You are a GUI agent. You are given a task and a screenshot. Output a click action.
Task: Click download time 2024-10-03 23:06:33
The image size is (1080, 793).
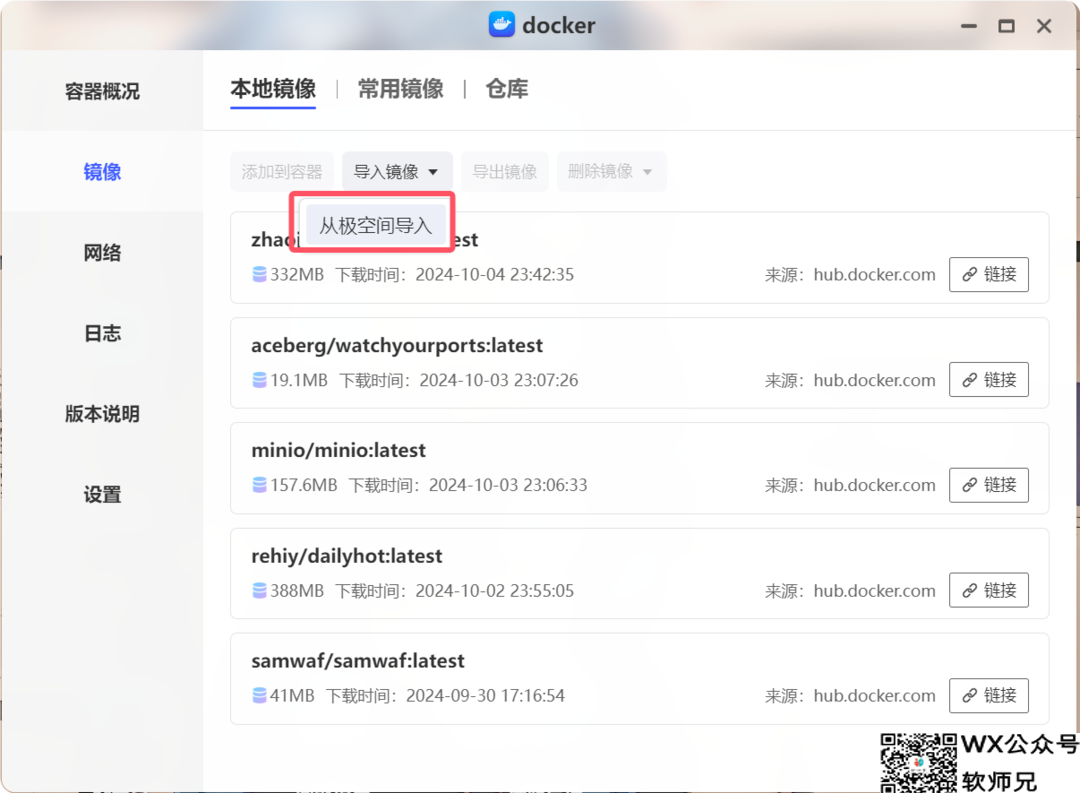tap(508, 485)
